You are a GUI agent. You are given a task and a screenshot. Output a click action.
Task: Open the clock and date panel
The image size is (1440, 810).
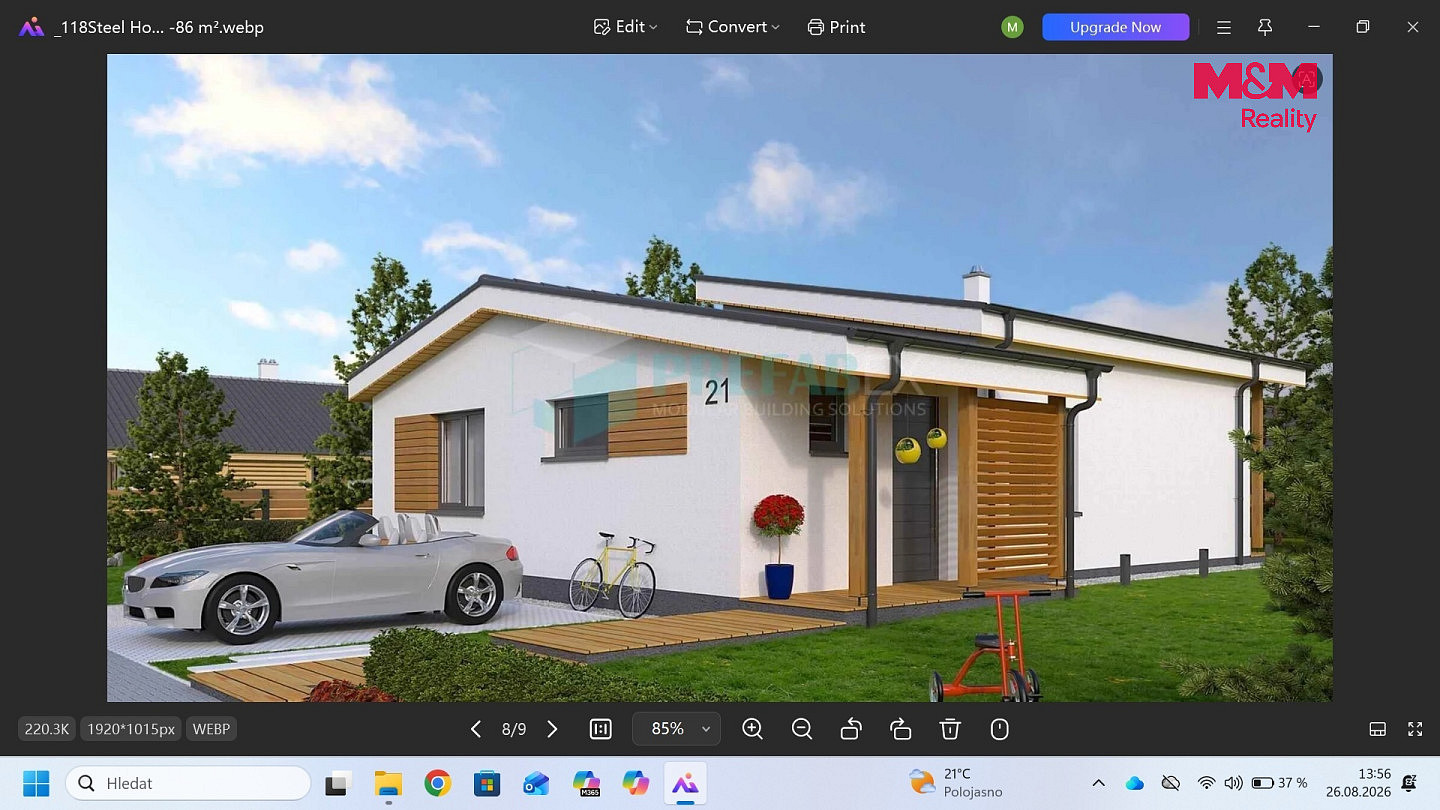pos(1360,783)
